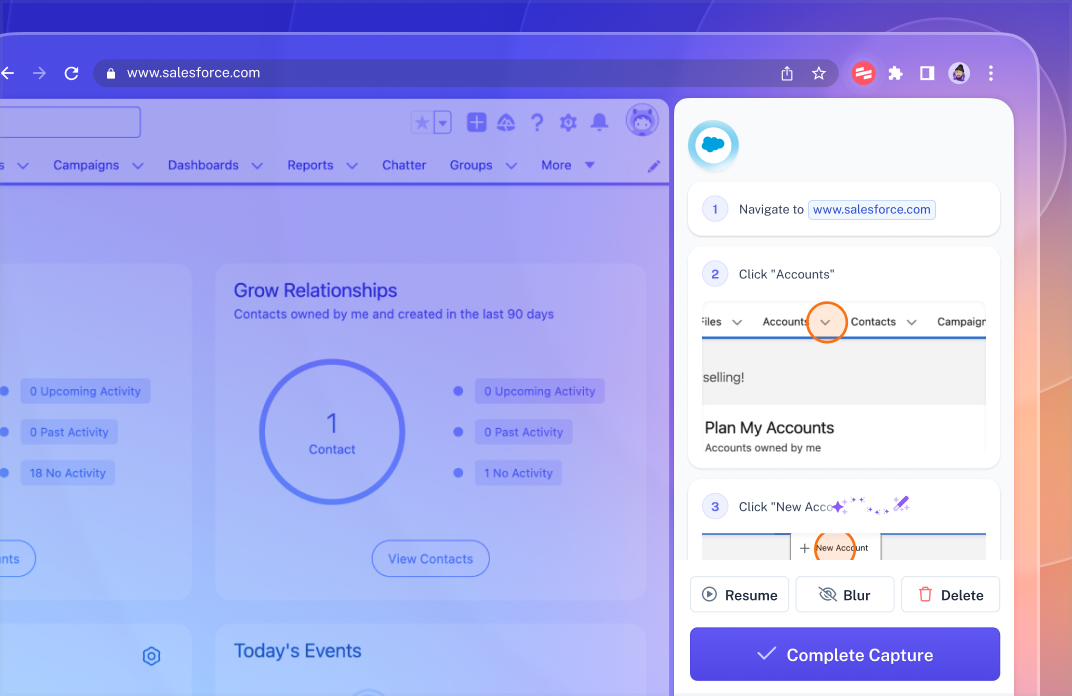Click the Salesforce favorites star icon

(x=423, y=123)
